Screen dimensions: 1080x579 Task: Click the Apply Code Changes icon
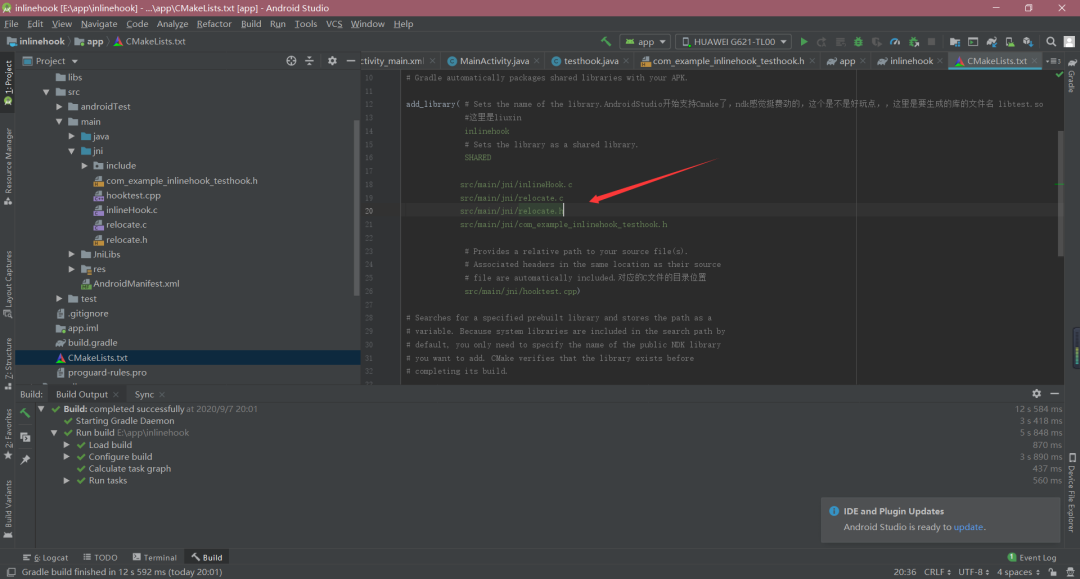tap(840, 42)
